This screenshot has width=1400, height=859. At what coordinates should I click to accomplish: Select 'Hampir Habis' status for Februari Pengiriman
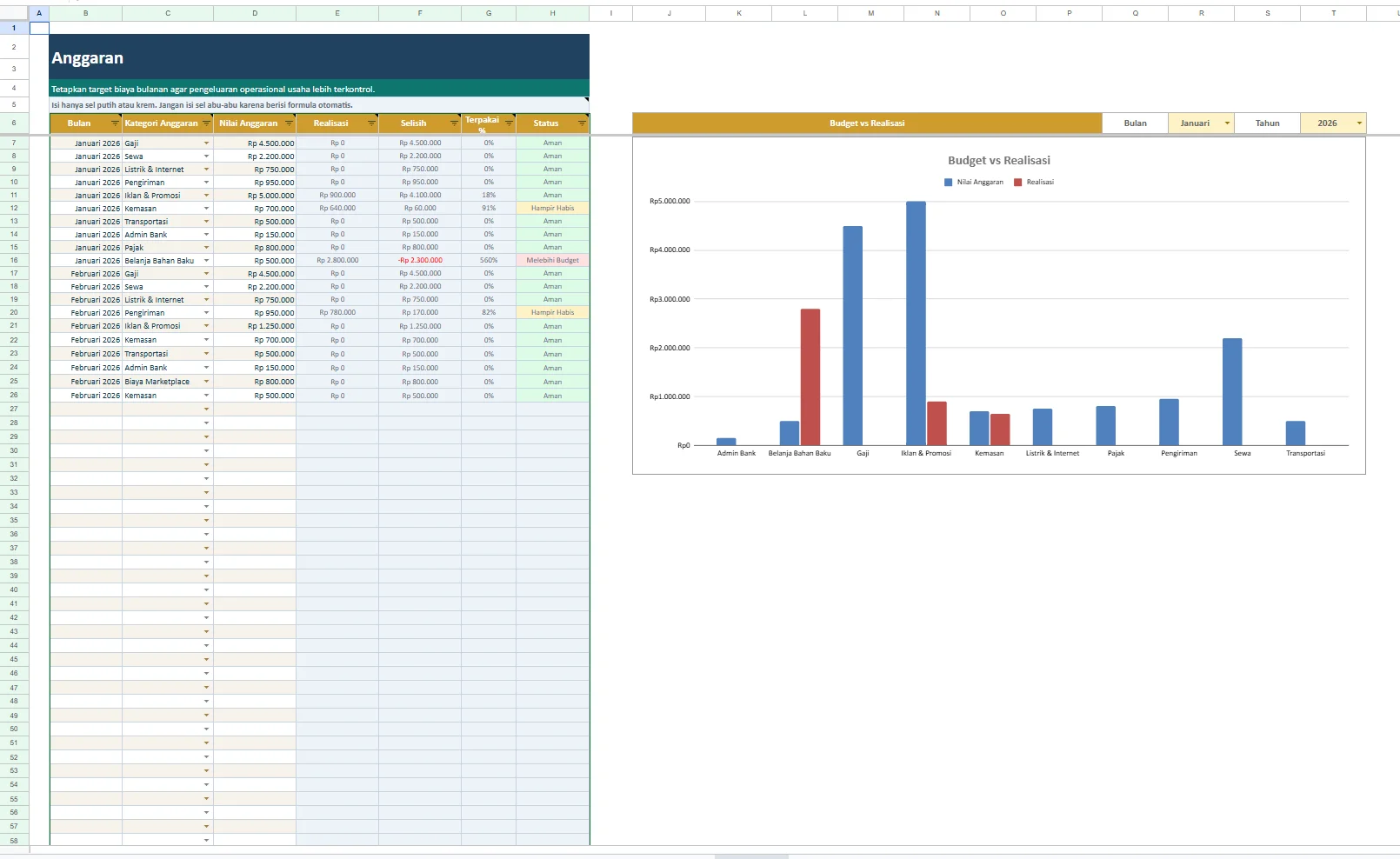(552, 312)
